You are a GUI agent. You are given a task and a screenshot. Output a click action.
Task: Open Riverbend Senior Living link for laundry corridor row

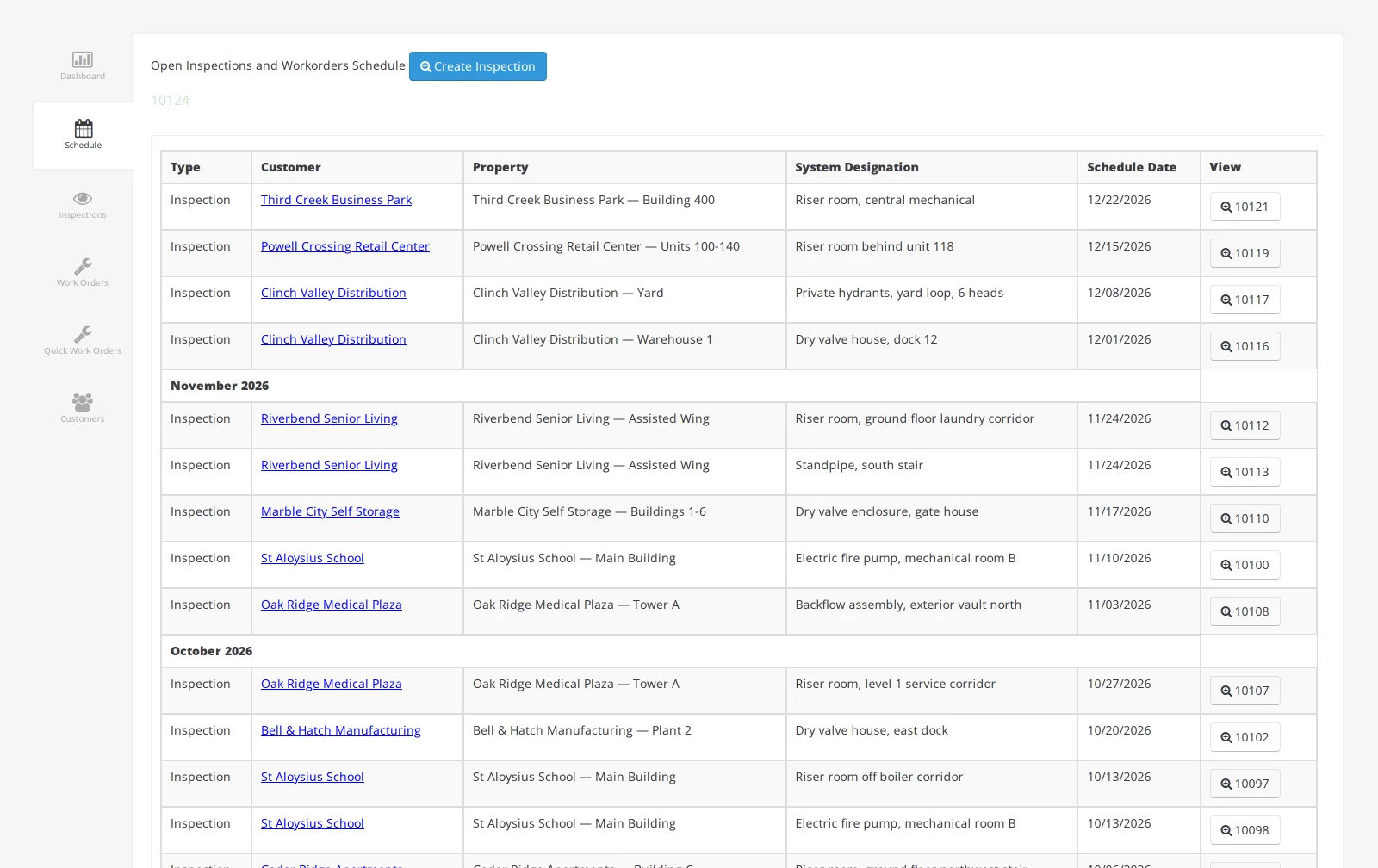(329, 418)
